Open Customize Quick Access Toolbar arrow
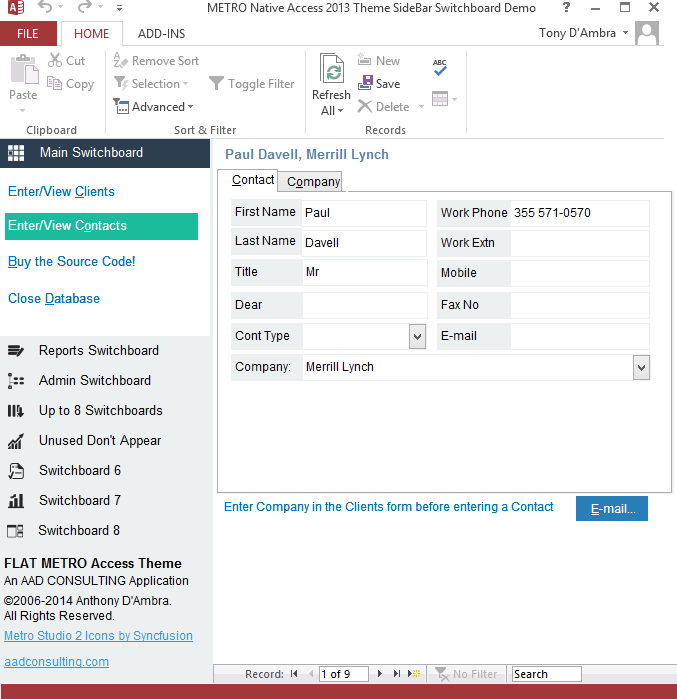The width and height of the screenshot is (677, 699). [x=119, y=8]
